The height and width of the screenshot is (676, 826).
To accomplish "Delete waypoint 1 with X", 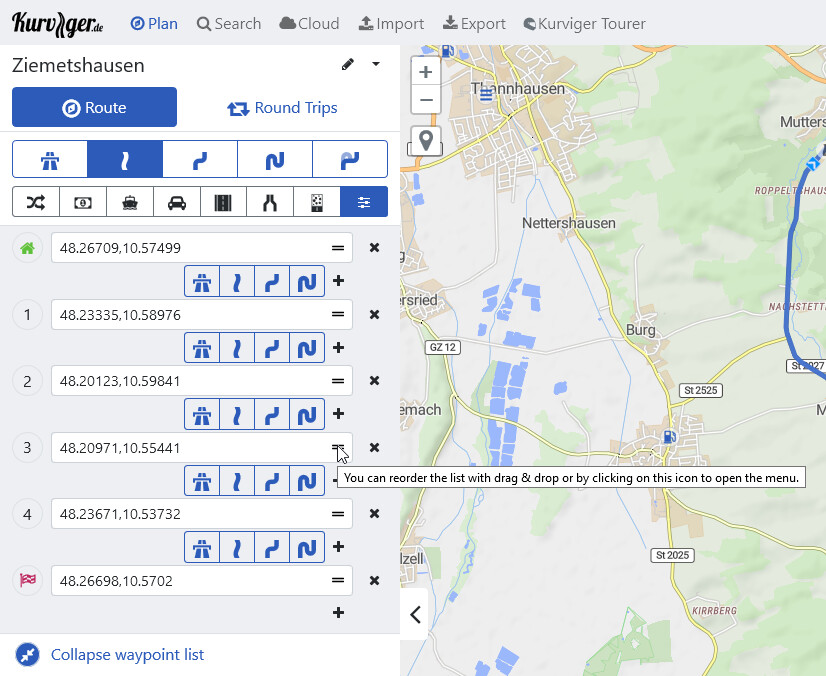I will click(375, 315).
